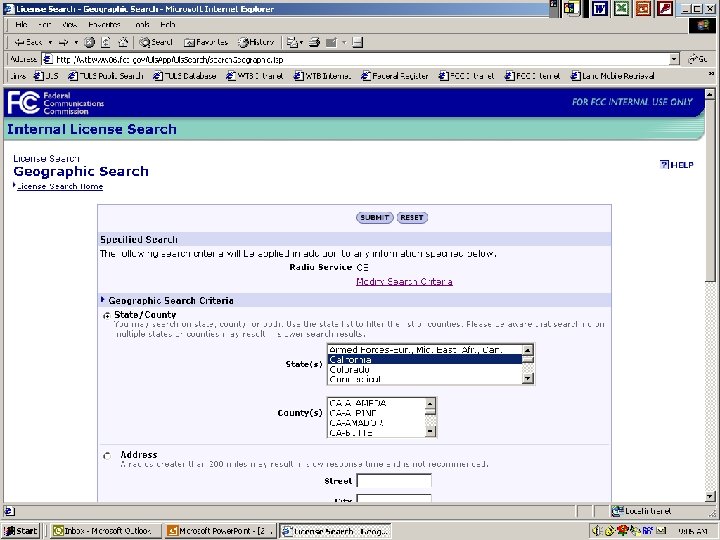Open the Back button history dropdown arrow
Screen dimensions: 720x540
point(51,42)
